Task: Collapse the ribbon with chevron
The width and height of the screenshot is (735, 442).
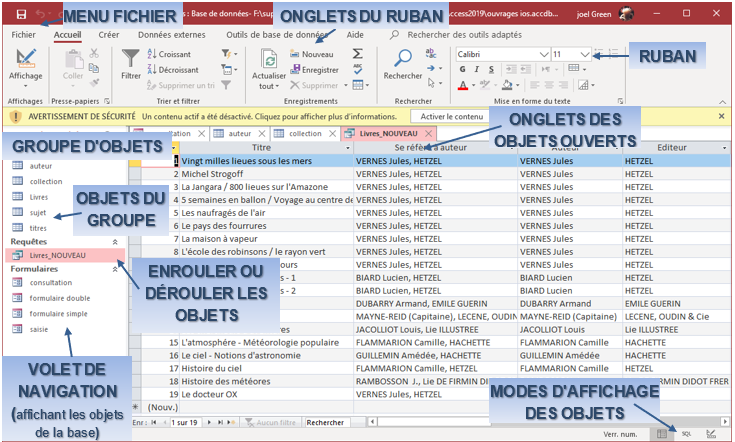Action: pos(722,102)
